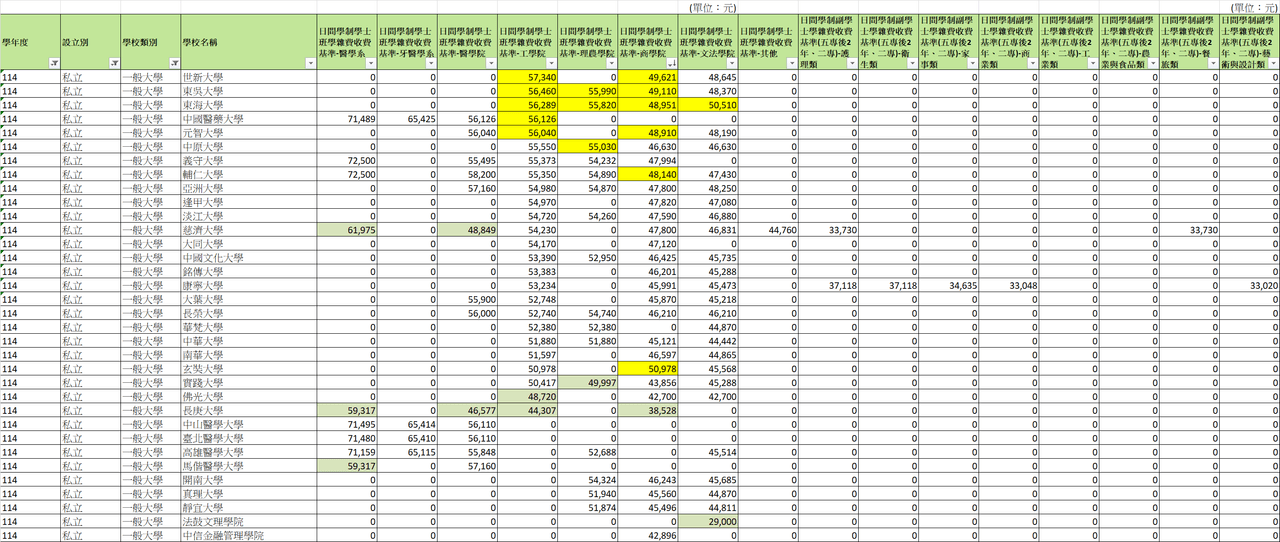Open the 設立別 column filter dropdown
Viewport: 1280px width, 542px height.
[x=113, y=63]
